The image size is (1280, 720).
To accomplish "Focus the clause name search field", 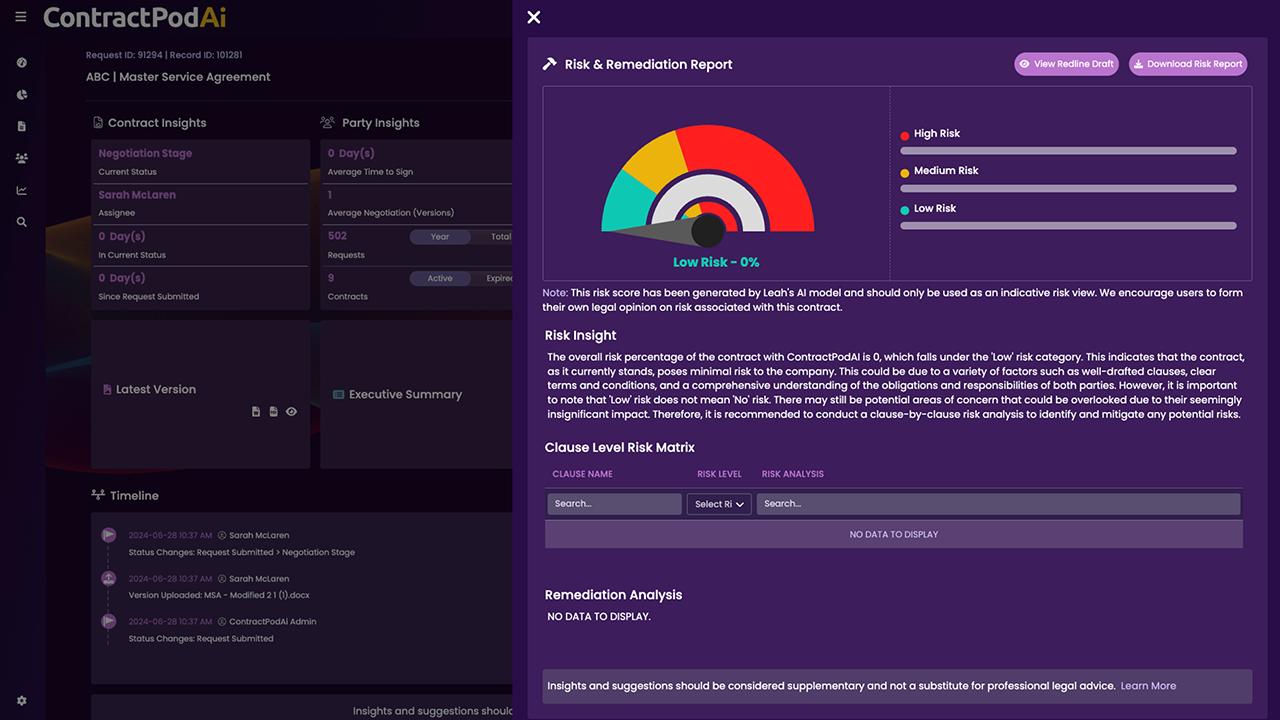I will tap(614, 504).
